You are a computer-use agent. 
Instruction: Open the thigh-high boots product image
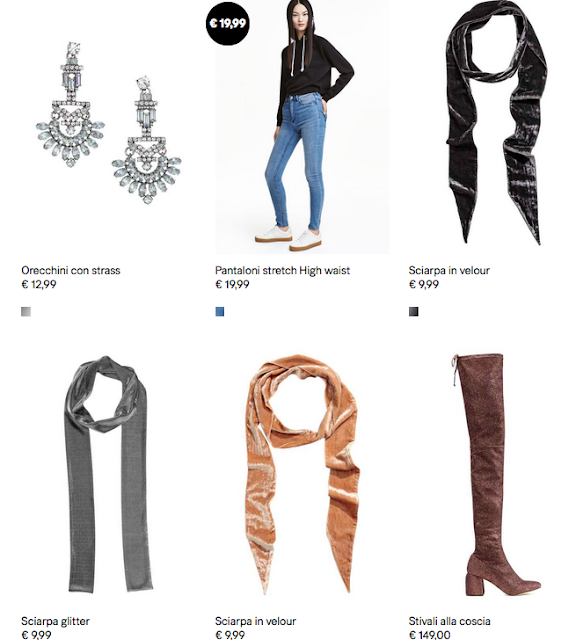point(496,475)
